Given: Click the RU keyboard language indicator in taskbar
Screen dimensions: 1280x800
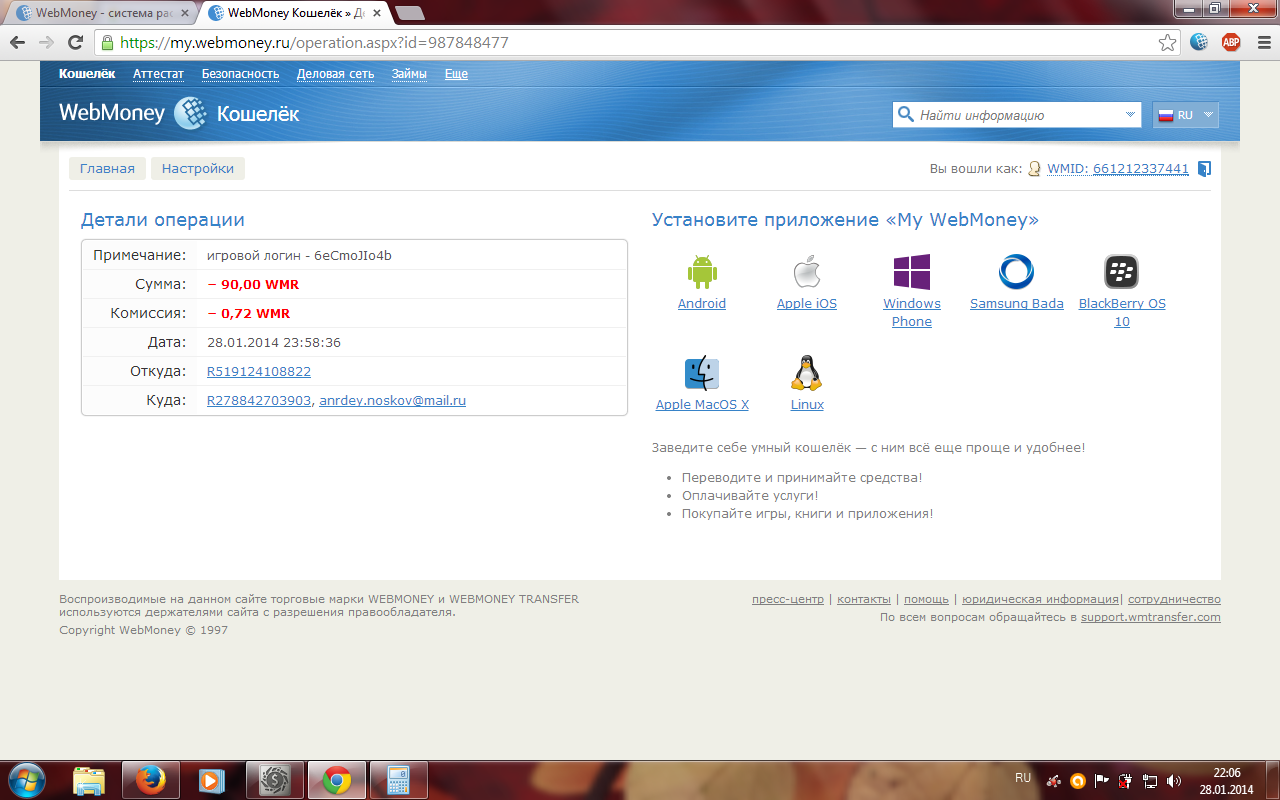Looking at the screenshot, I should pos(1023,778).
